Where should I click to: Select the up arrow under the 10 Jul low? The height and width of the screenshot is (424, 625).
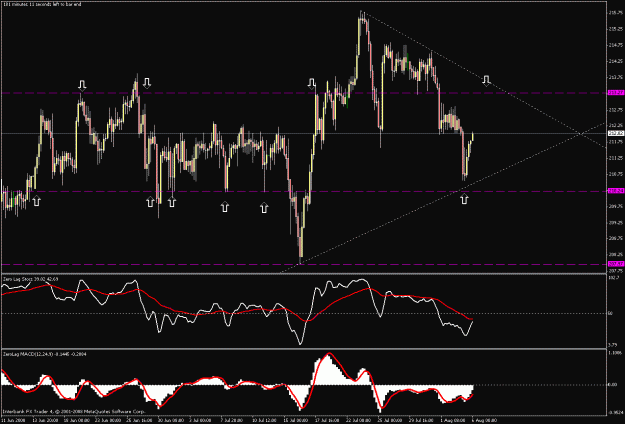pyautogui.click(x=264, y=207)
